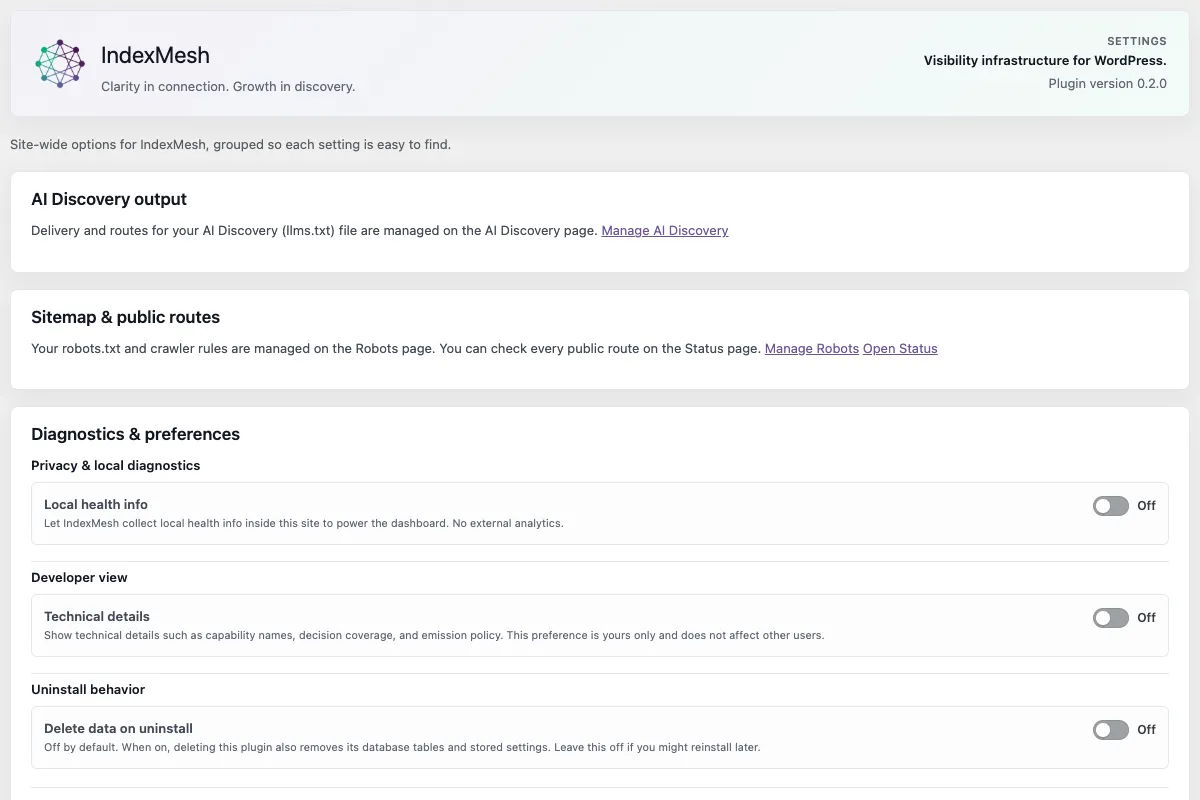
Task: Click the "Local health info" setting label
Action: point(96,505)
